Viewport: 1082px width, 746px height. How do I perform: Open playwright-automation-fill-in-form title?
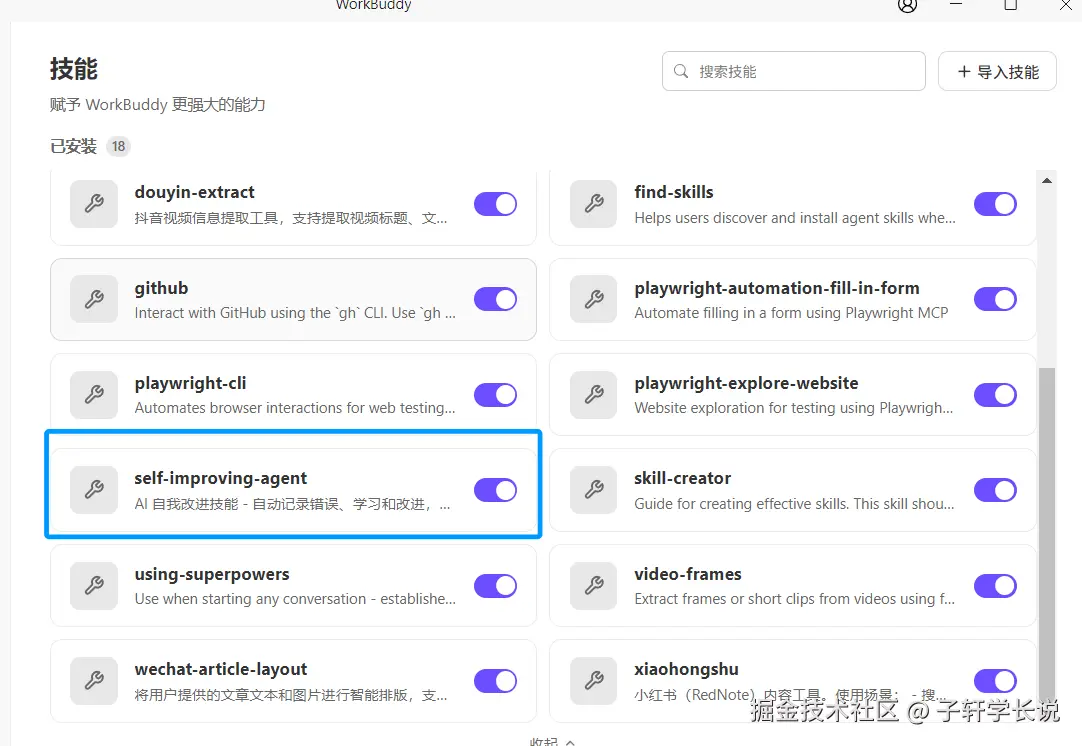point(777,288)
